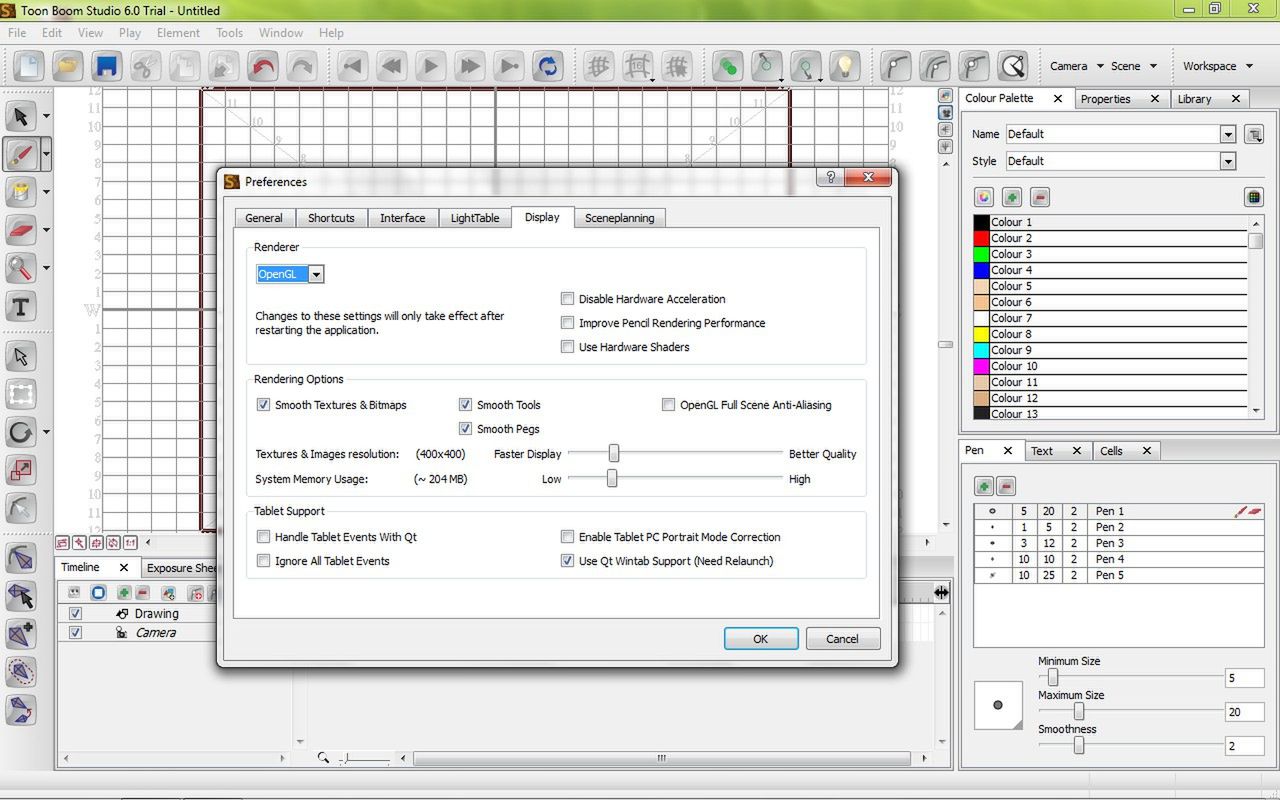Click the Remove pen minus icon in Pen panel
1280x800 pixels.
click(1006, 486)
